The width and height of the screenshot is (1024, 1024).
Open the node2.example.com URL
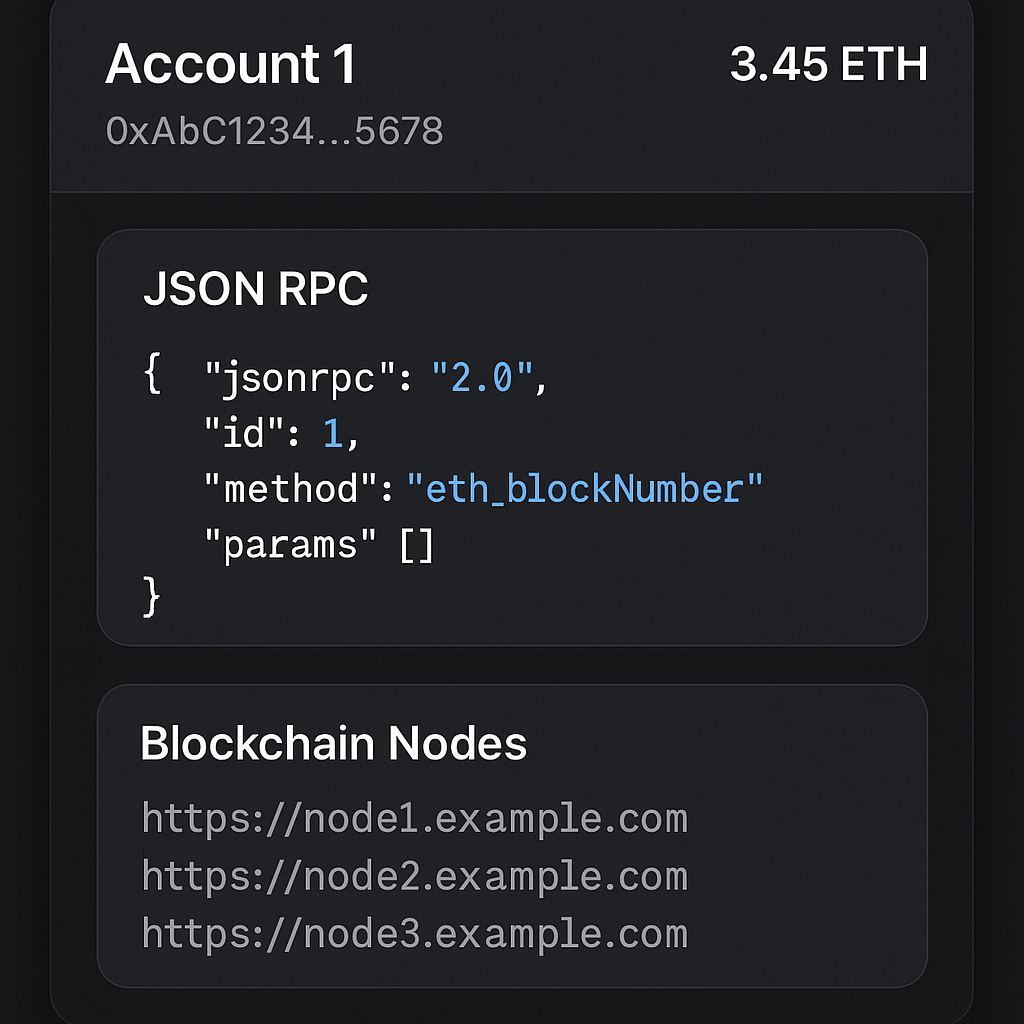tap(415, 876)
